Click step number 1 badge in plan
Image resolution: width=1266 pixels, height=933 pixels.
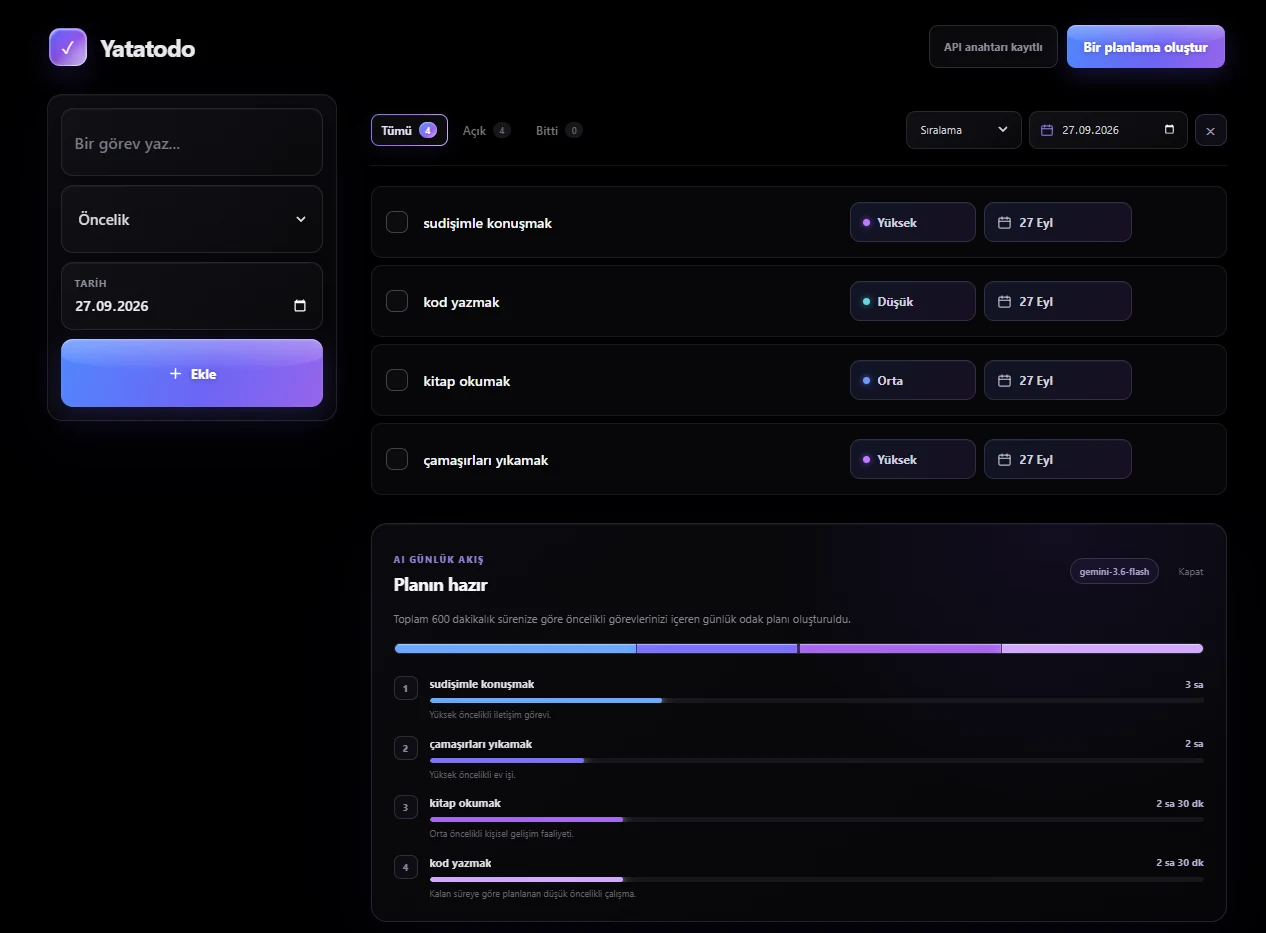pos(405,689)
